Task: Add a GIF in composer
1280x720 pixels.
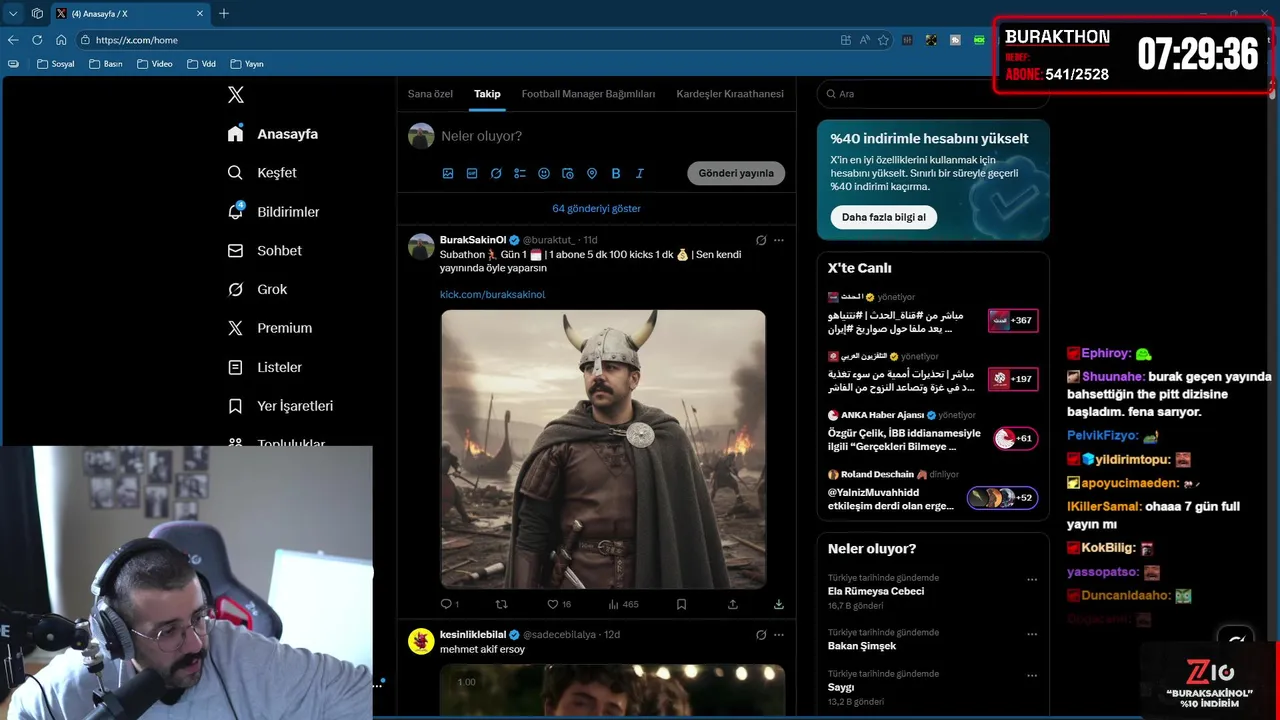Action: (472, 173)
